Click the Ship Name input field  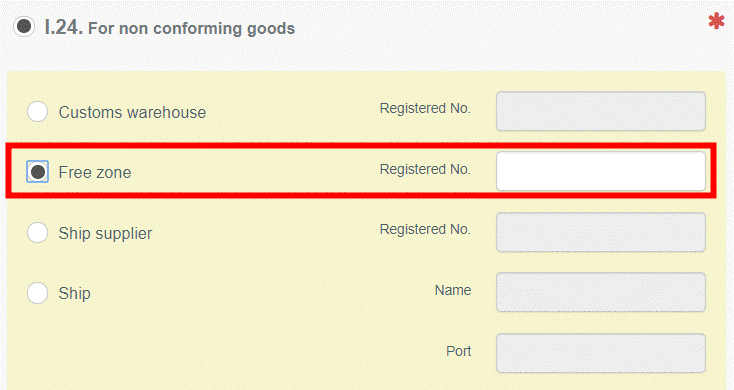[x=601, y=292]
